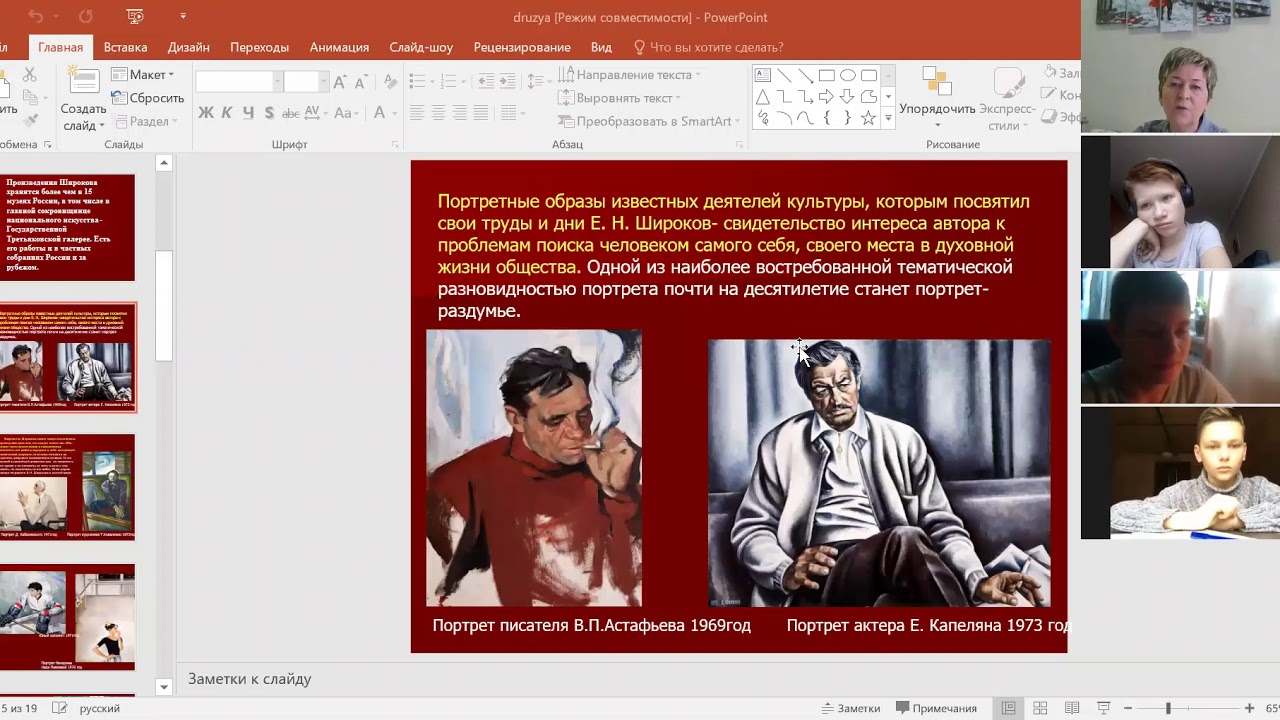Screen dimensions: 1280x720
Task: Open the Вид ribbon tab
Action: pyautogui.click(x=601, y=47)
